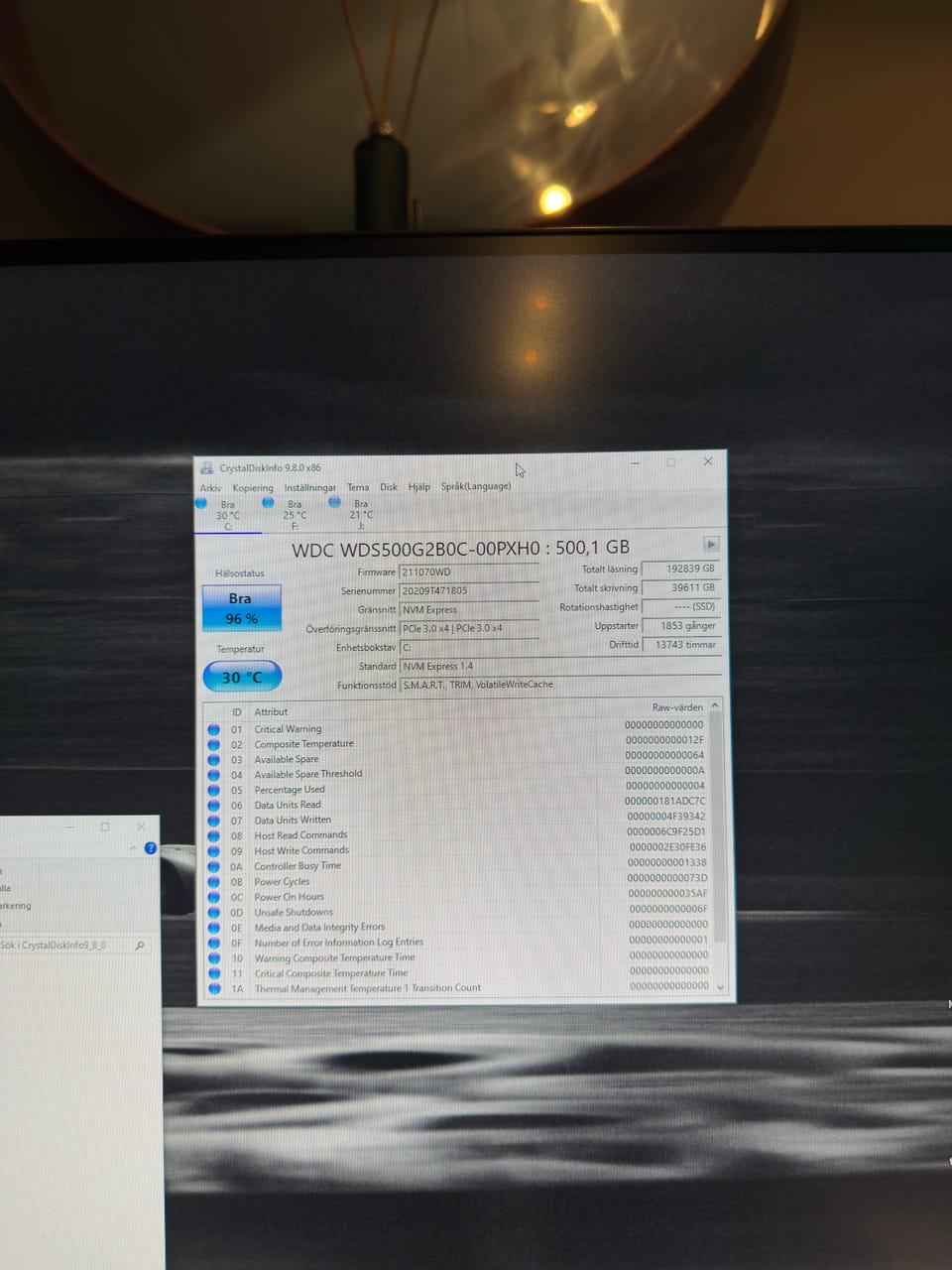Collapse the Explorer ribbon with the chevron

[x=134, y=848]
